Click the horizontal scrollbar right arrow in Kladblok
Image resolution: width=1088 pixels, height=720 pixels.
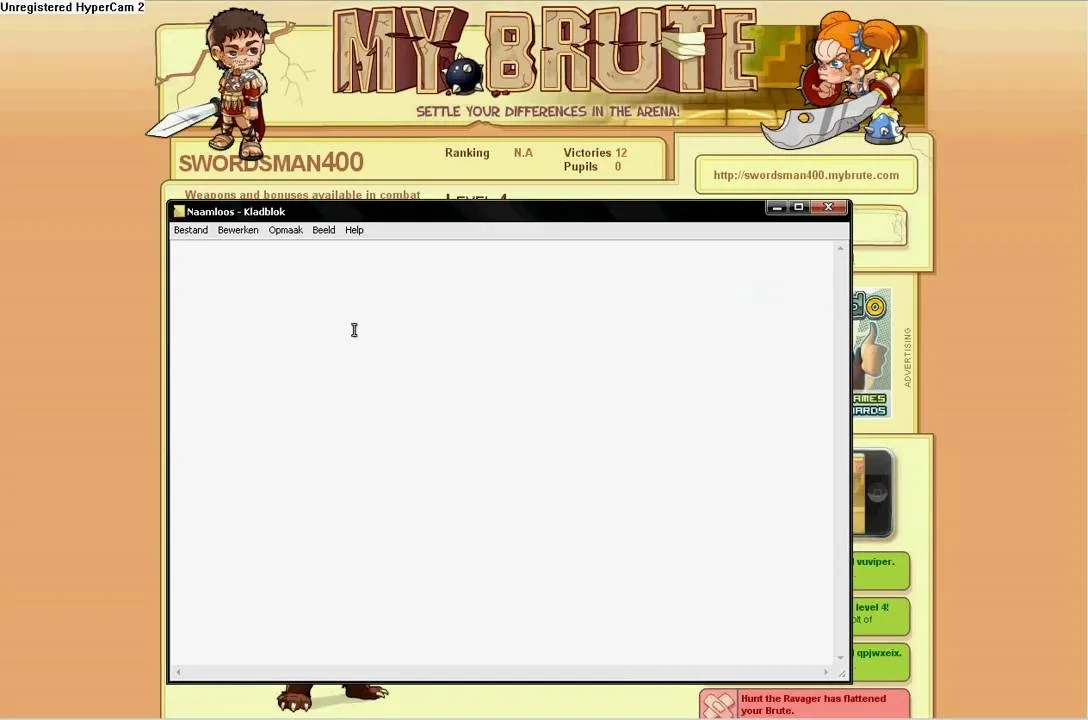point(826,672)
